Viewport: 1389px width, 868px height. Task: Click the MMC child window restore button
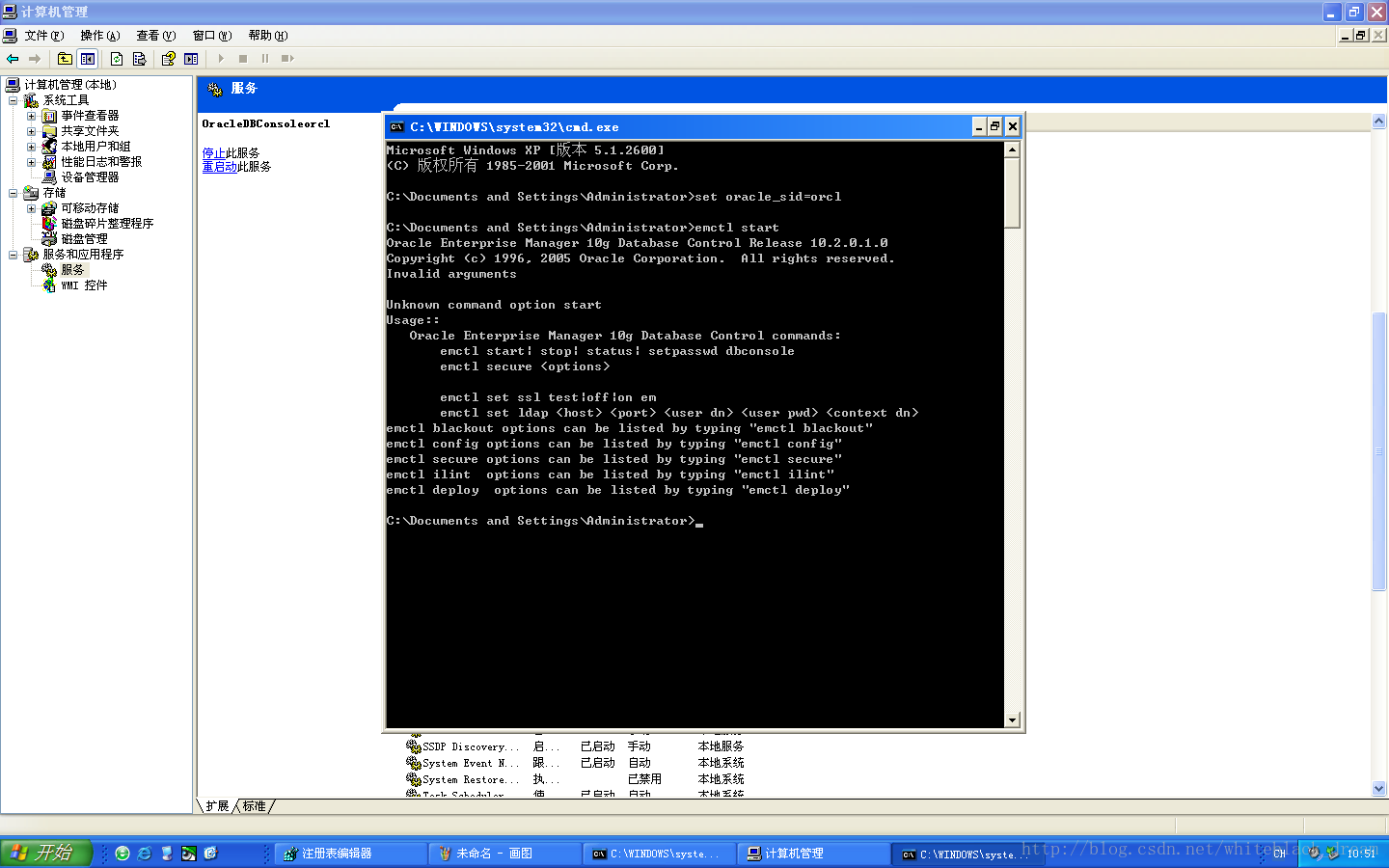[x=1361, y=36]
